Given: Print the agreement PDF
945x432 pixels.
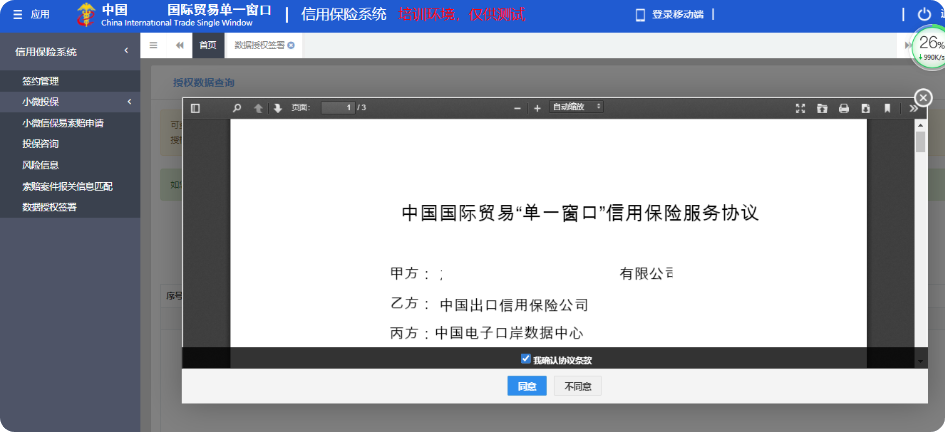Looking at the screenshot, I should click(x=843, y=108).
